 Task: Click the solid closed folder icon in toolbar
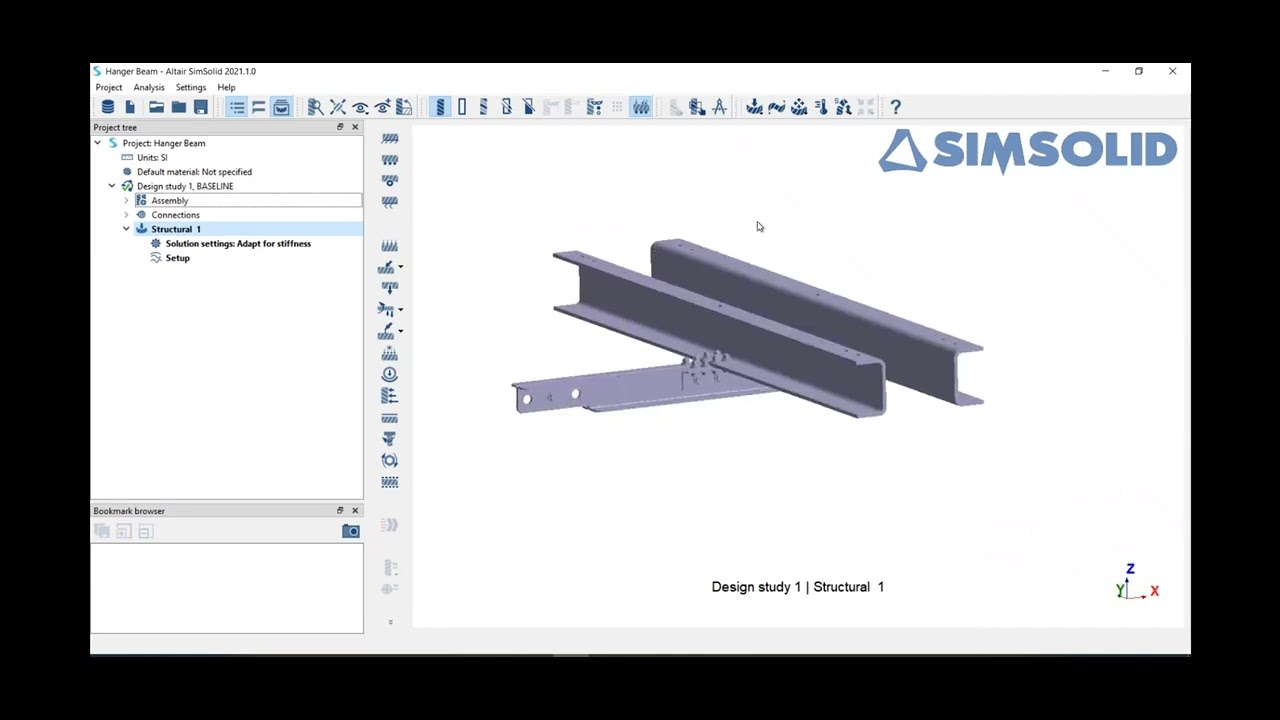pos(179,107)
